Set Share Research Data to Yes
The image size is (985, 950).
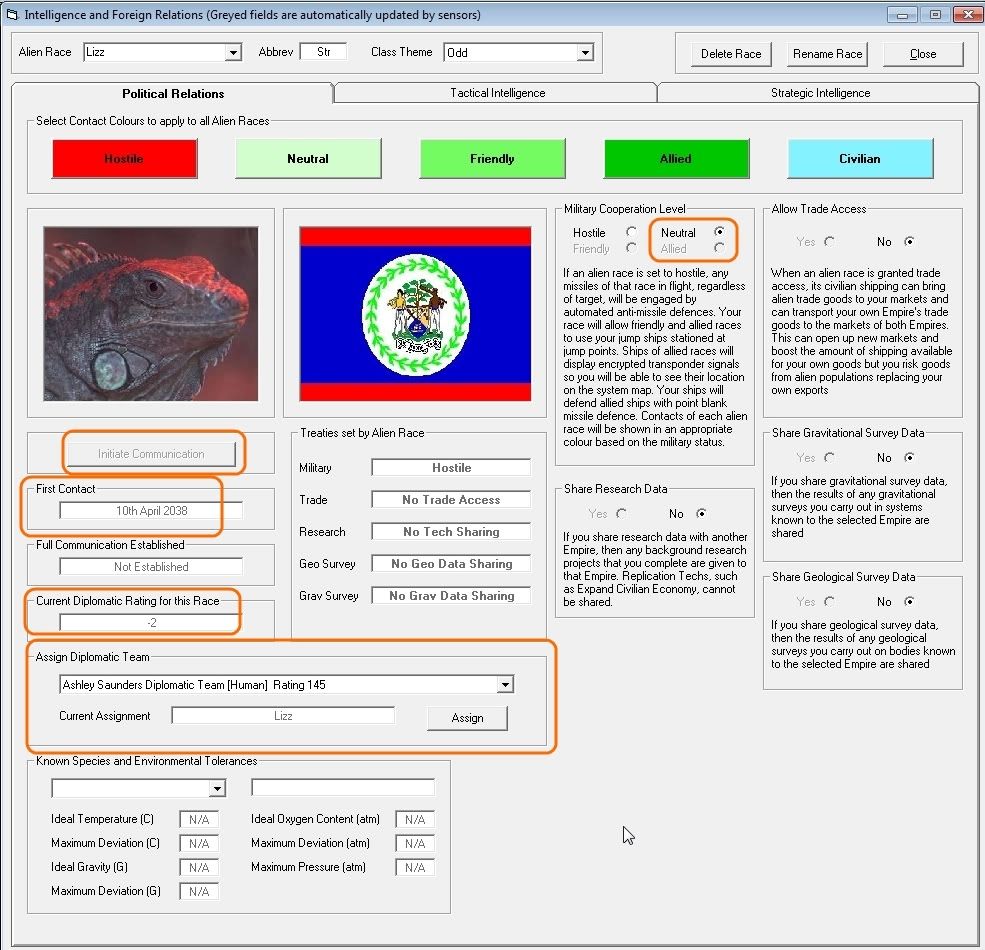(621, 513)
